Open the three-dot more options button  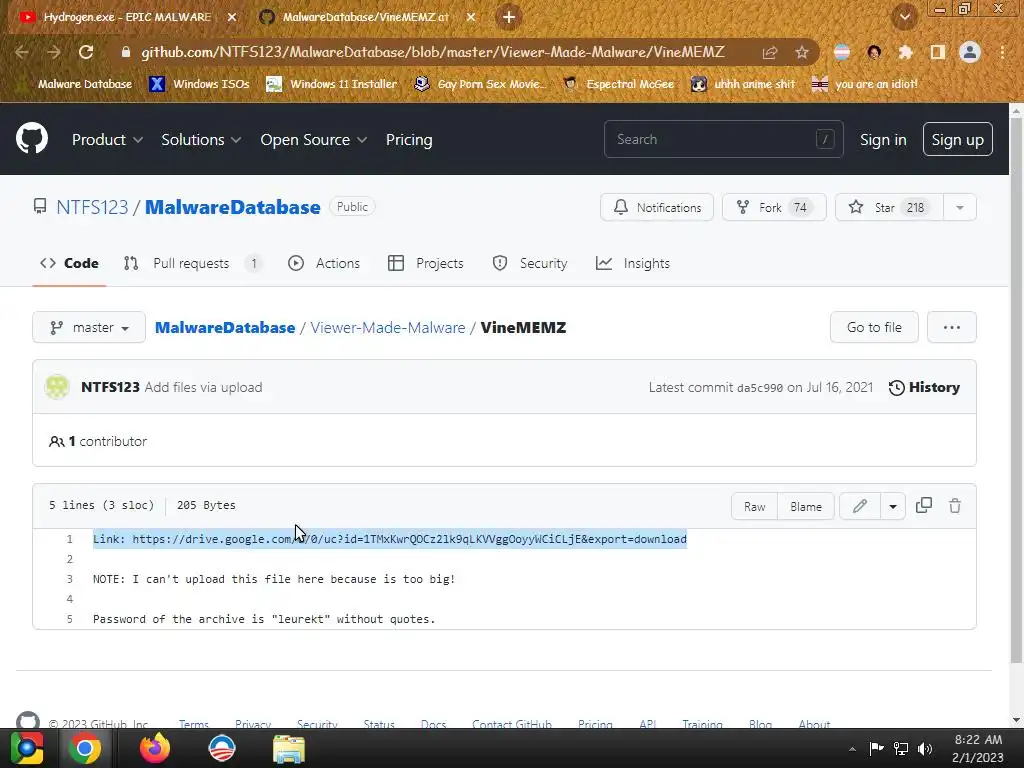(x=952, y=327)
